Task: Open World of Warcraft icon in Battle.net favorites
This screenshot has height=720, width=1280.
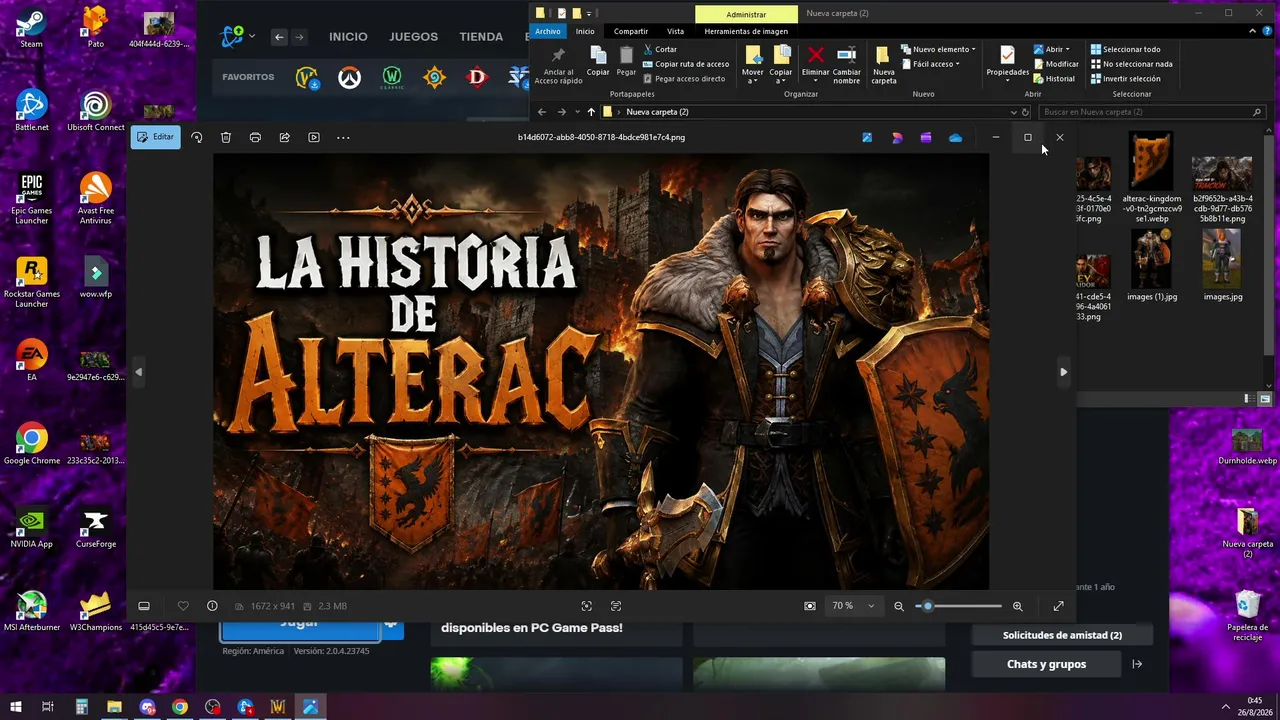Action: [x=307, y=77]
